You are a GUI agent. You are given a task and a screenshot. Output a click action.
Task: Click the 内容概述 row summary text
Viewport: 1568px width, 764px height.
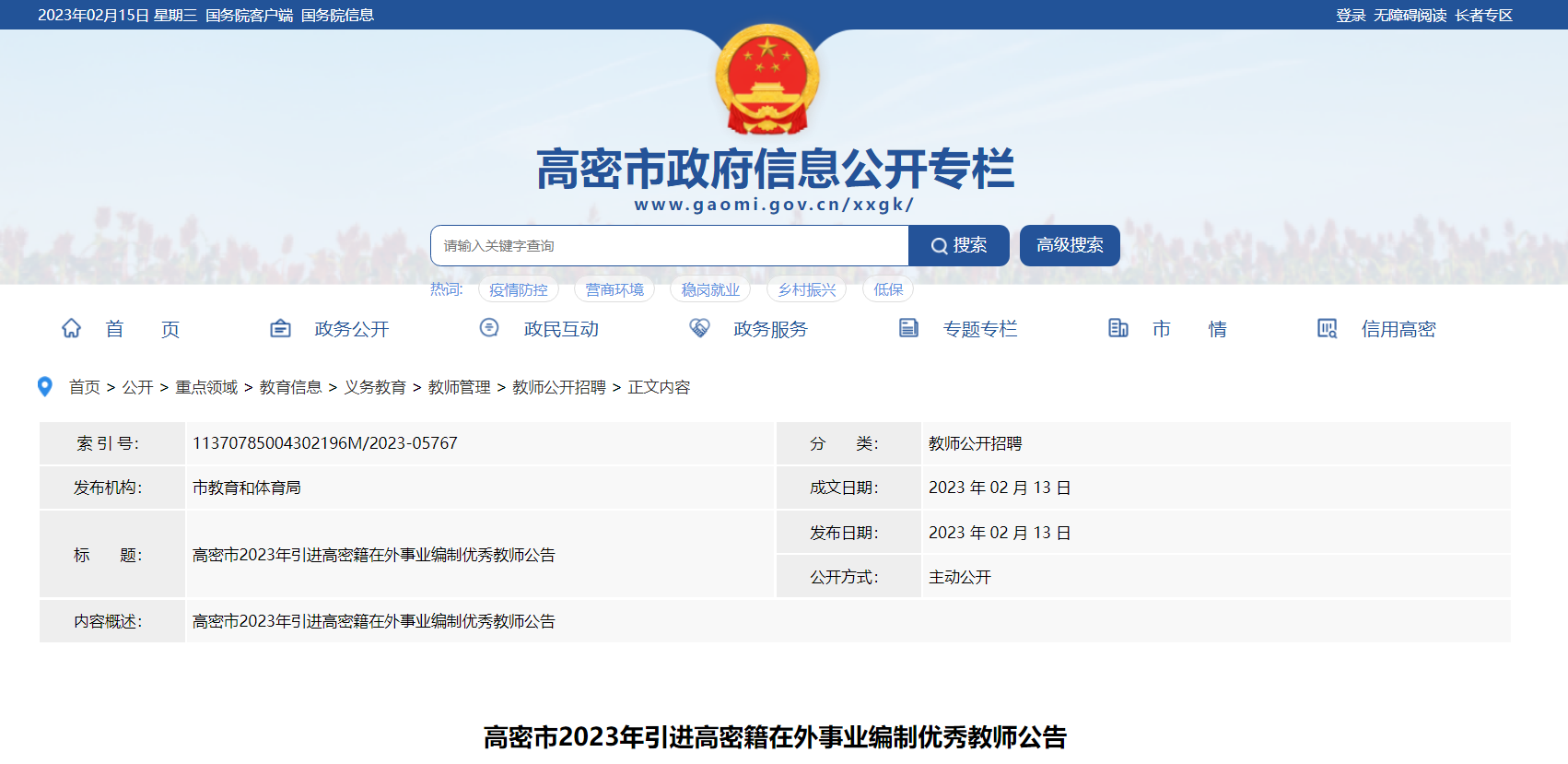[374, 621]
